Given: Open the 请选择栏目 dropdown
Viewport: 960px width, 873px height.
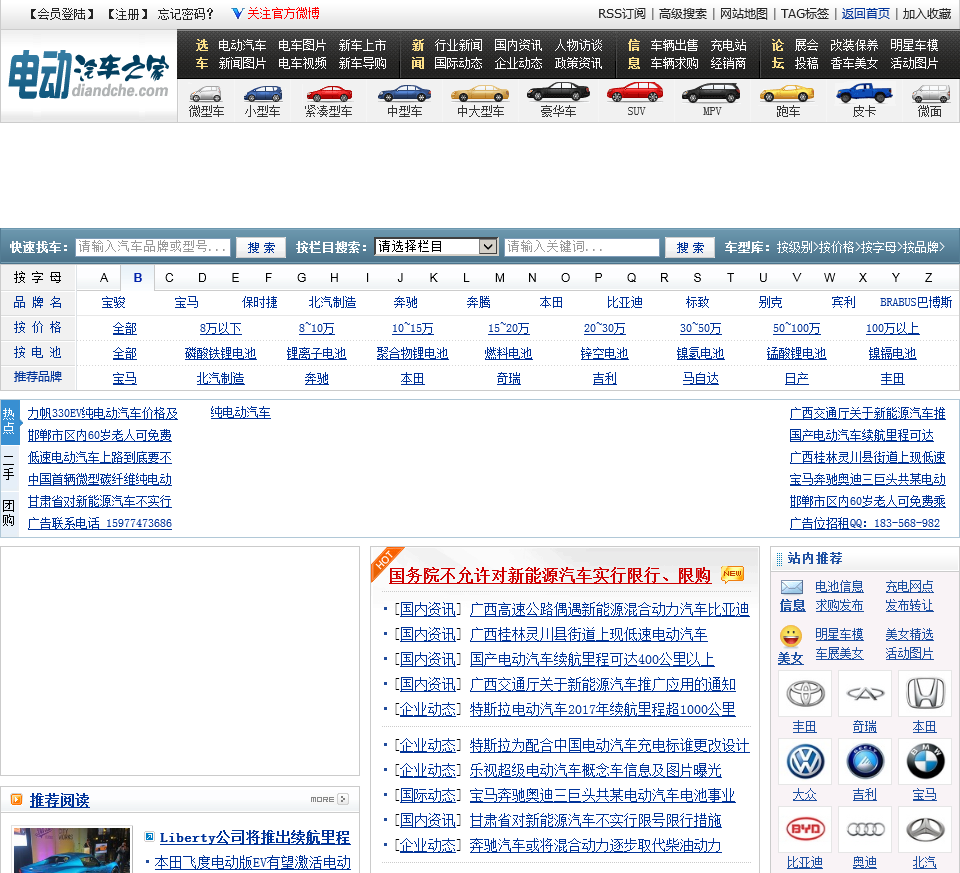Looking at the screenshot, I should 435,246.
